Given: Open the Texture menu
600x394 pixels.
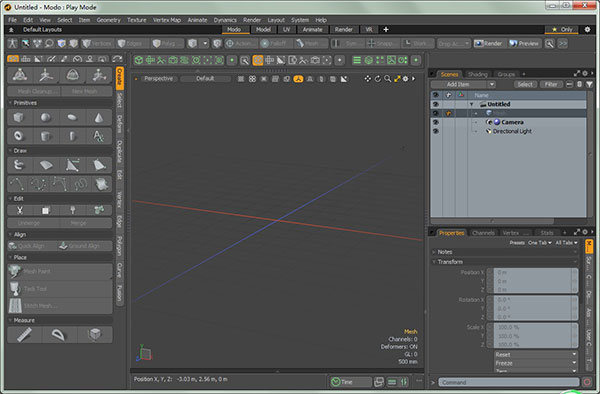Looking at the screenshot, I should [137, 20].
